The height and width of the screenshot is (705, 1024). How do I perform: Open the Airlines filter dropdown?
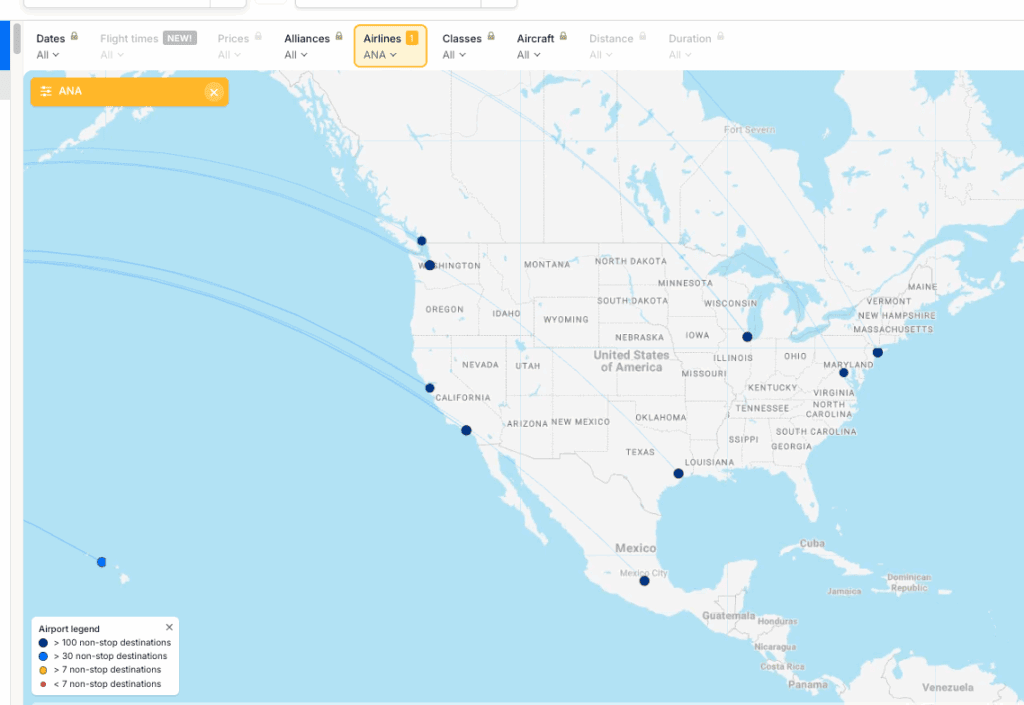[390, 46]
